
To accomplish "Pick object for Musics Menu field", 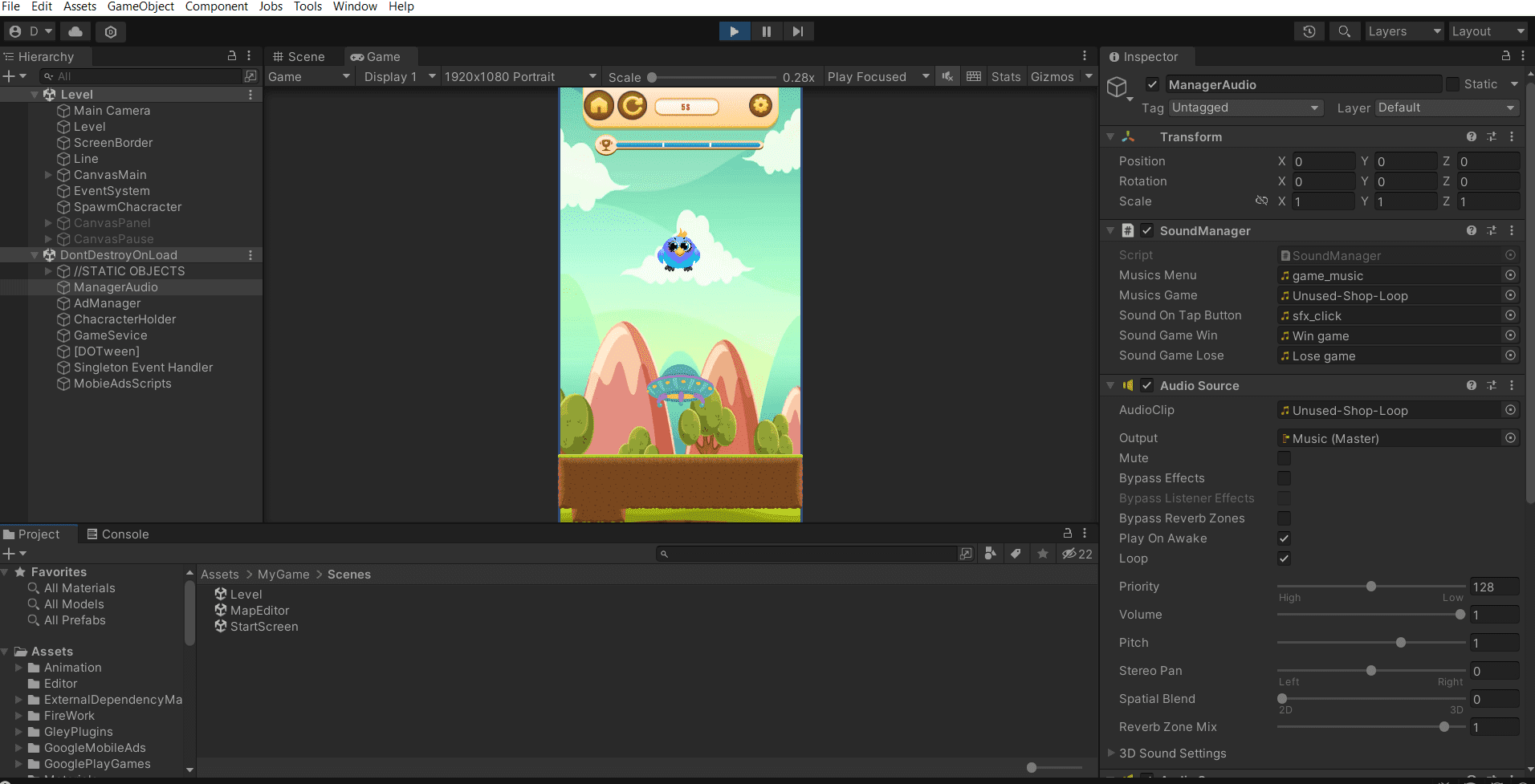I will [x=1510, y=275].
